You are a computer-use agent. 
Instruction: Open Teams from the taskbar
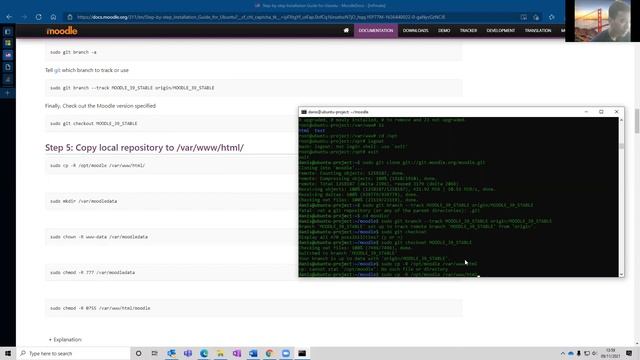tap(188, 353)
